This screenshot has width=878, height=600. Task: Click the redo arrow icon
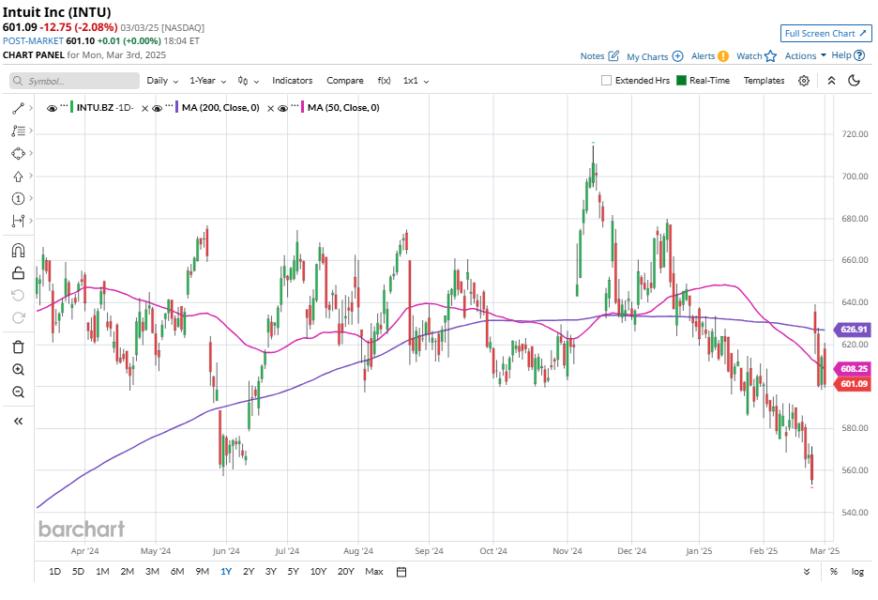18,318
